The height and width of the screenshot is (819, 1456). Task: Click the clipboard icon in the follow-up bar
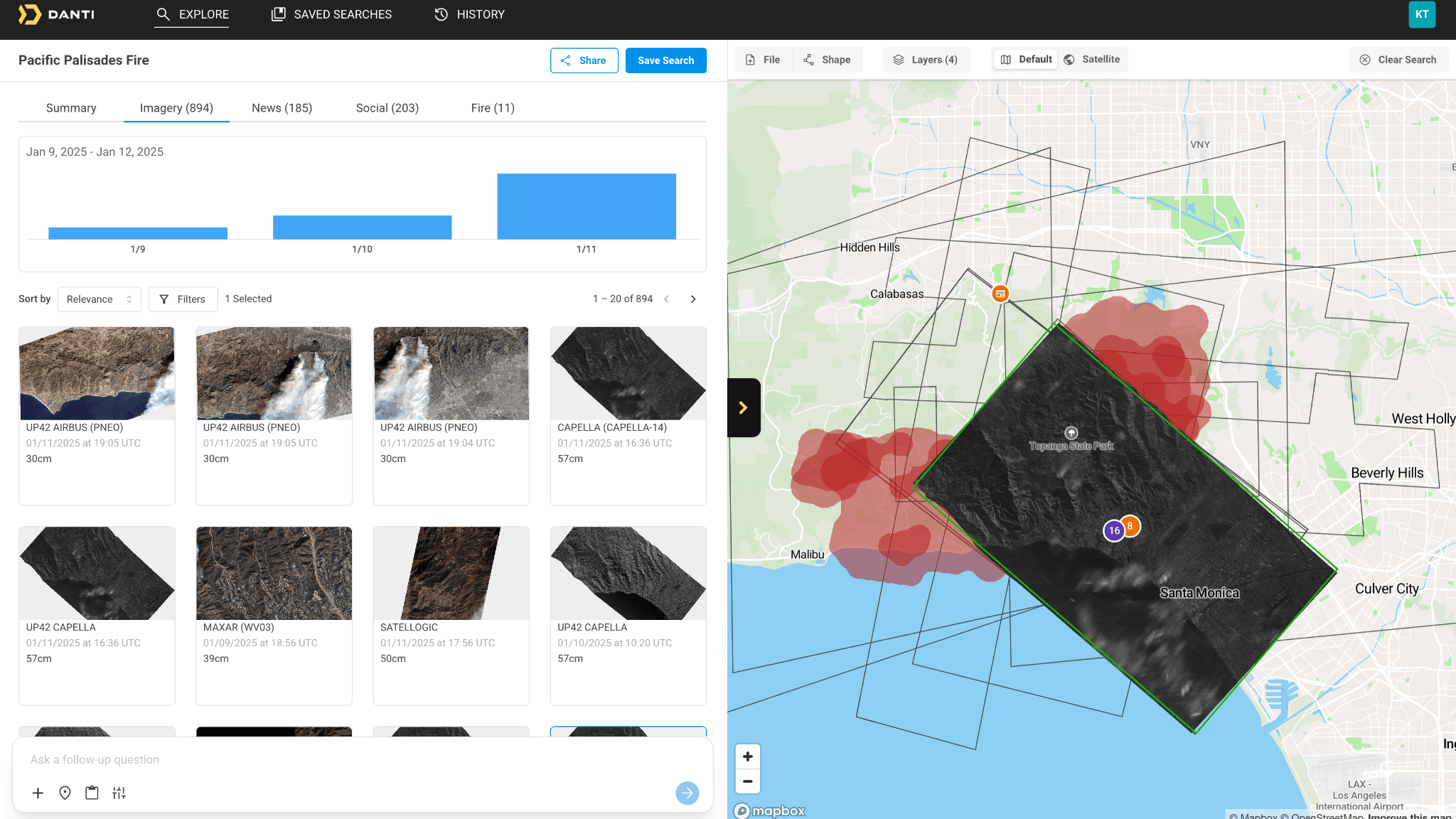[x=92, y=793]
